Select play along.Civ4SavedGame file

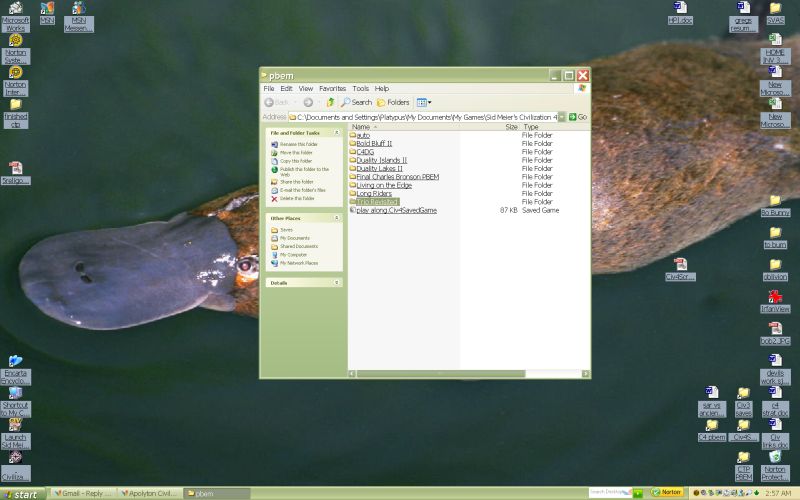click(396, 210)
